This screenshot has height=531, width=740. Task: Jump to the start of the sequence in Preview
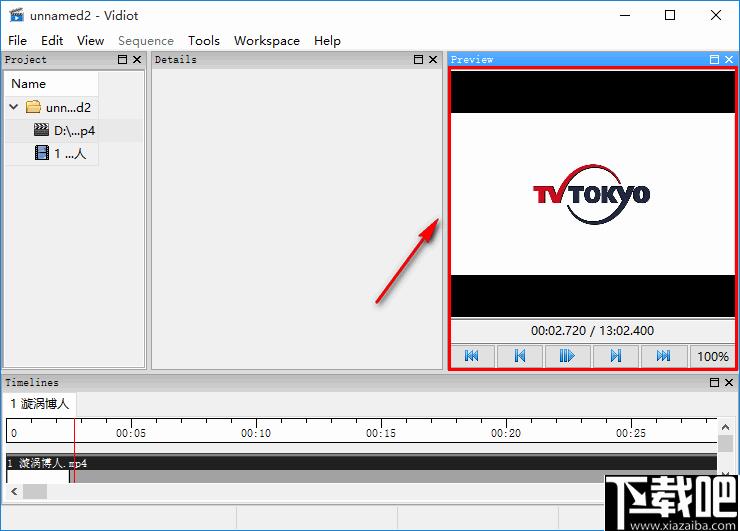(472, 356)
